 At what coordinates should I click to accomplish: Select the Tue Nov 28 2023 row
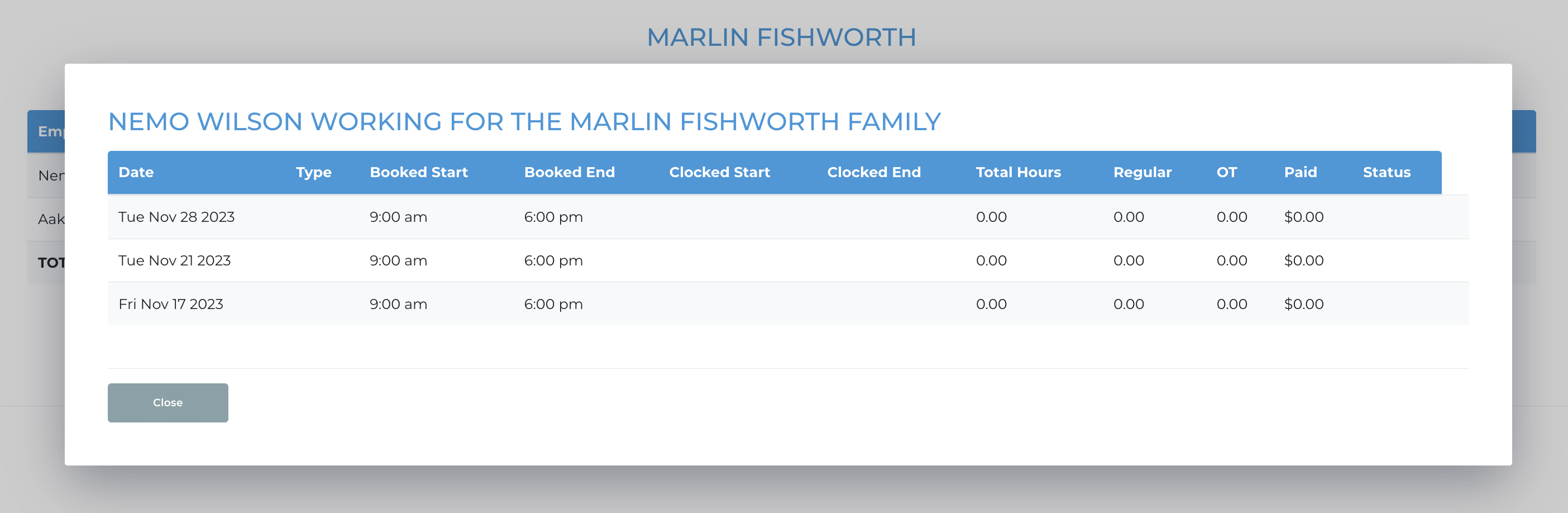788,217
